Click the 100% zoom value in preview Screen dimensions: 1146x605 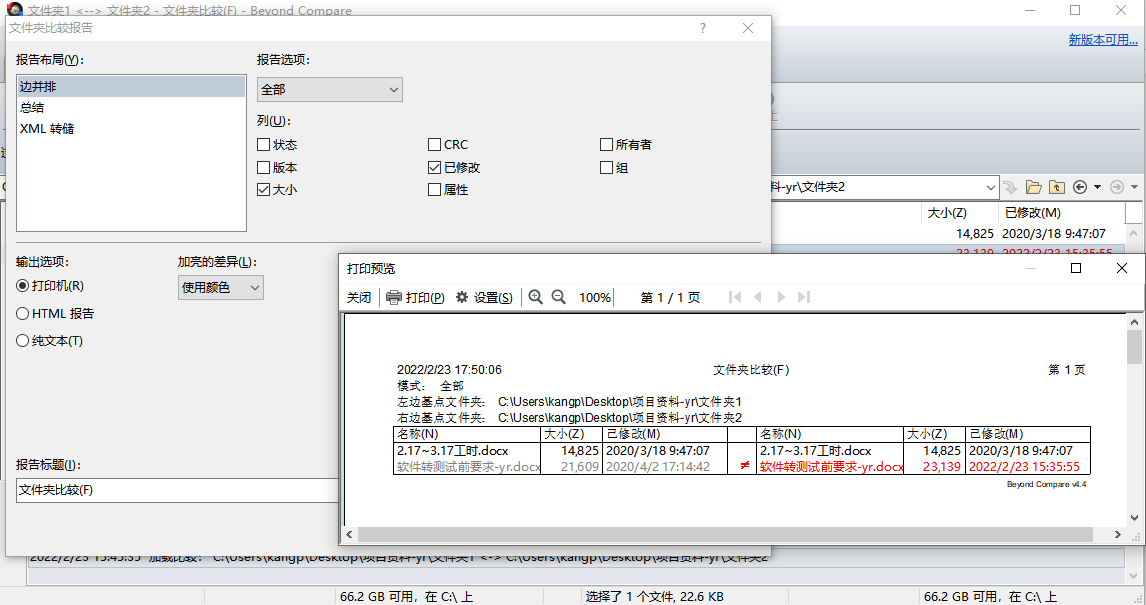click(594, 297)
